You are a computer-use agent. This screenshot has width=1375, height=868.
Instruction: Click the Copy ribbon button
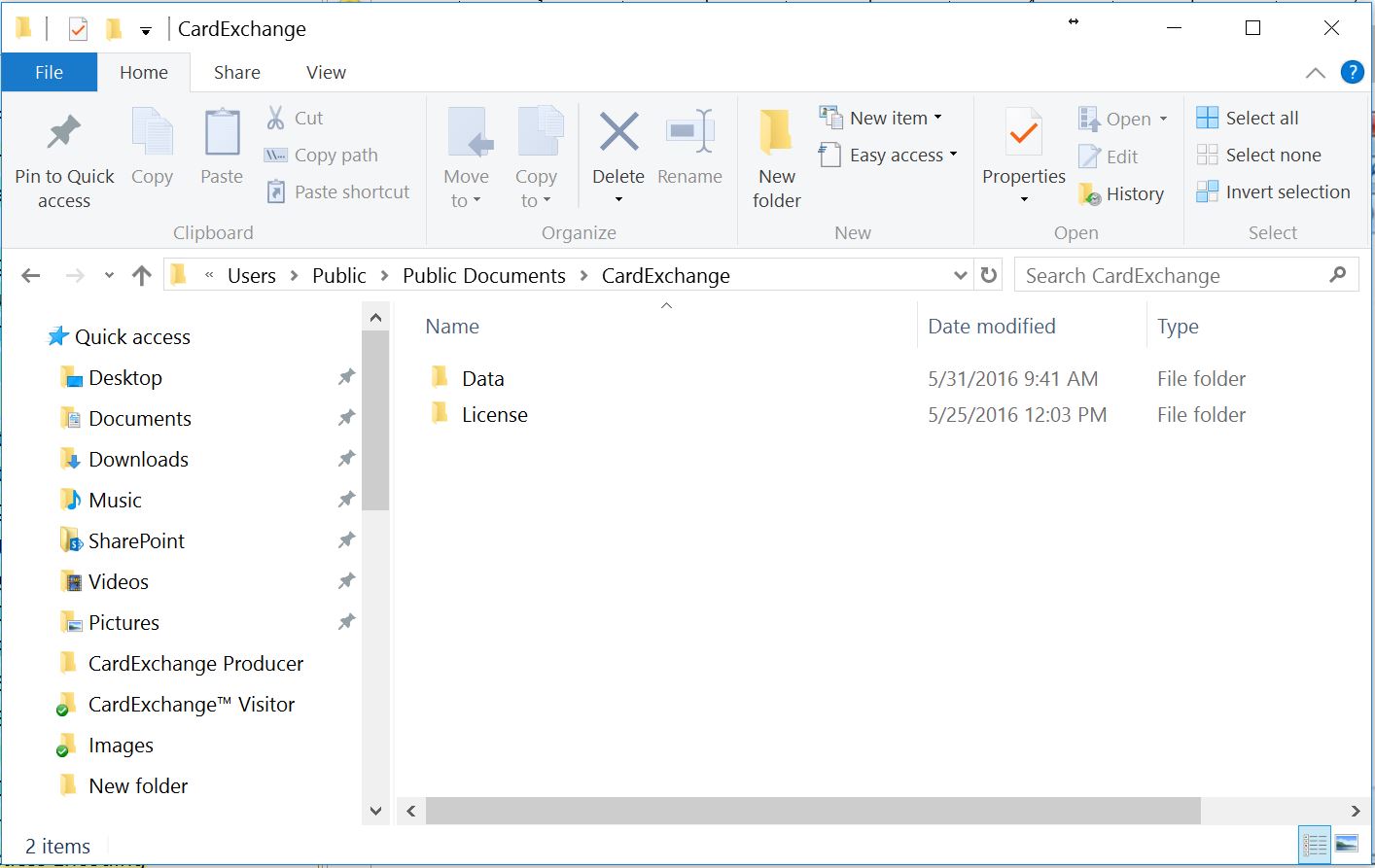pos(152,148)
